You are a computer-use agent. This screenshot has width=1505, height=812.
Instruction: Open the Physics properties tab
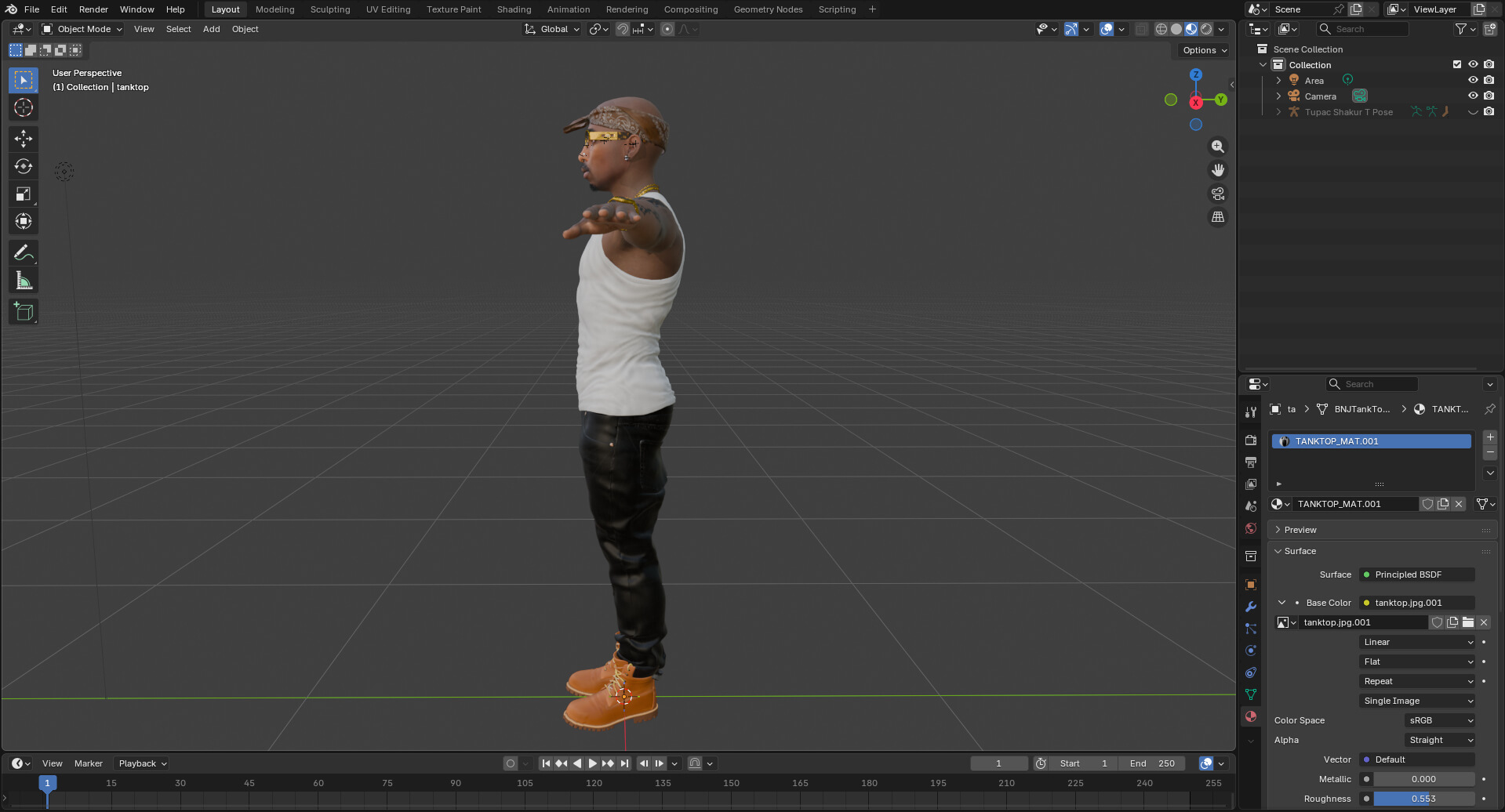coord(1251,651)
